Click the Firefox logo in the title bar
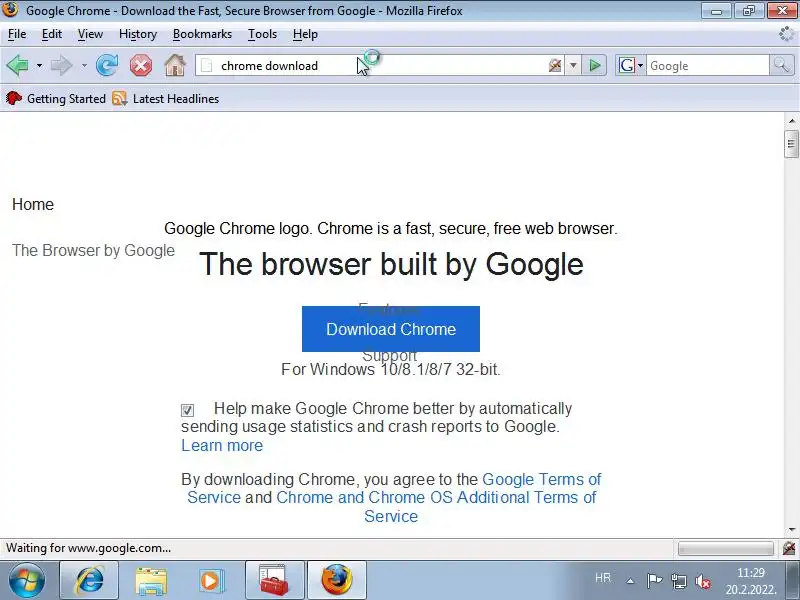This screenshot has width=800, height=600. [x=10, y=10]
